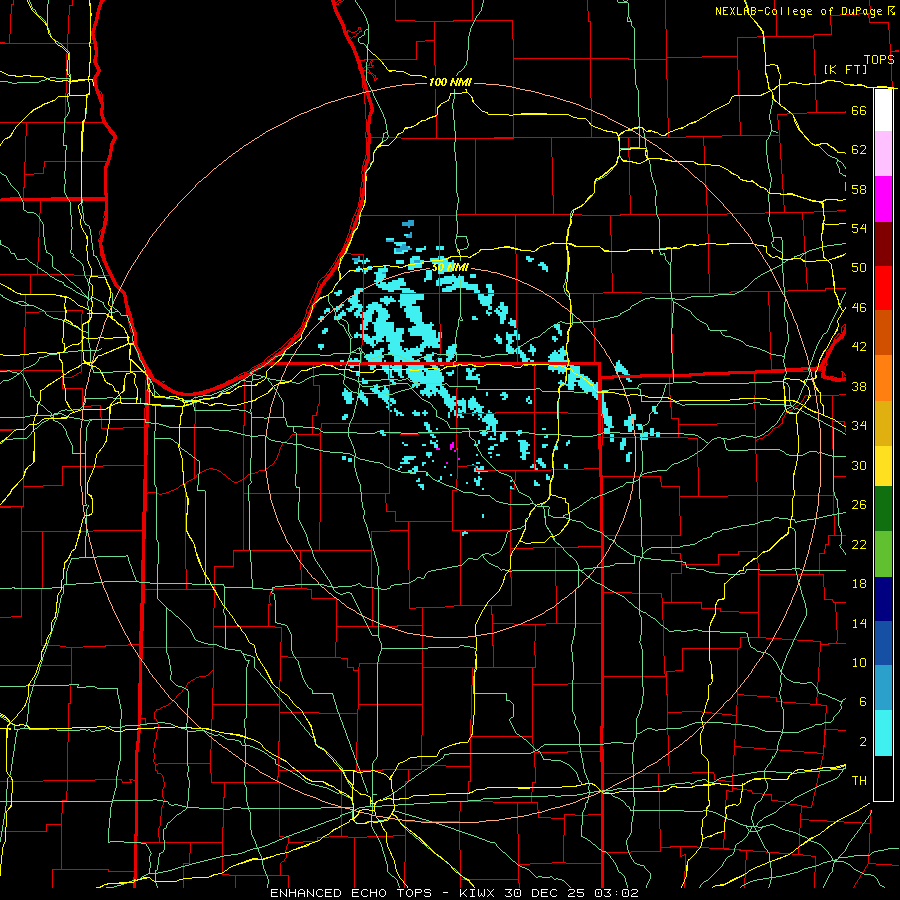Choose the light green legend swatch
The image size is (900, 900).
[x=883, y=554]
